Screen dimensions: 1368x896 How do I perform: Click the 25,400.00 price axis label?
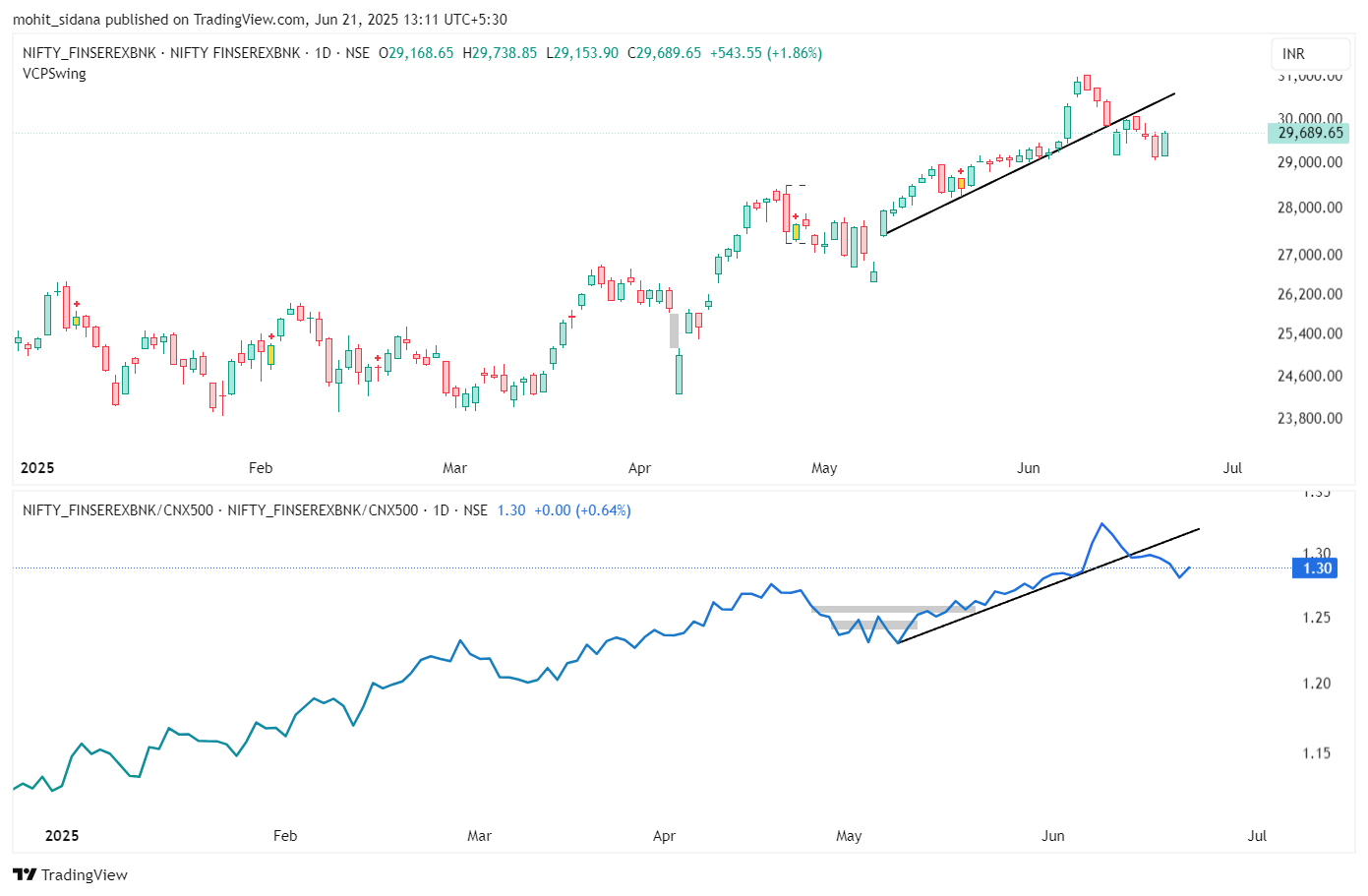point(1309,333)
